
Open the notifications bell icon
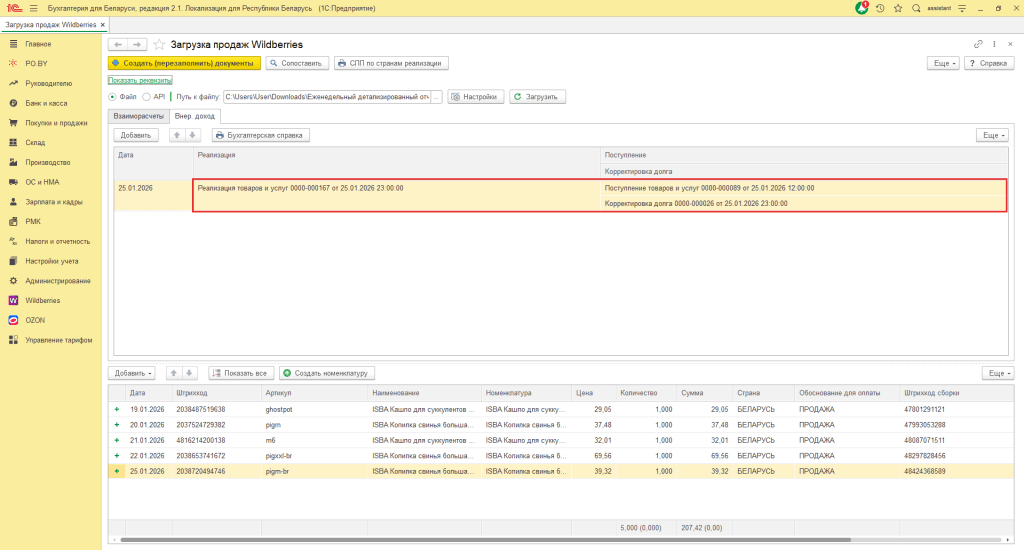(x=862, y=8)
